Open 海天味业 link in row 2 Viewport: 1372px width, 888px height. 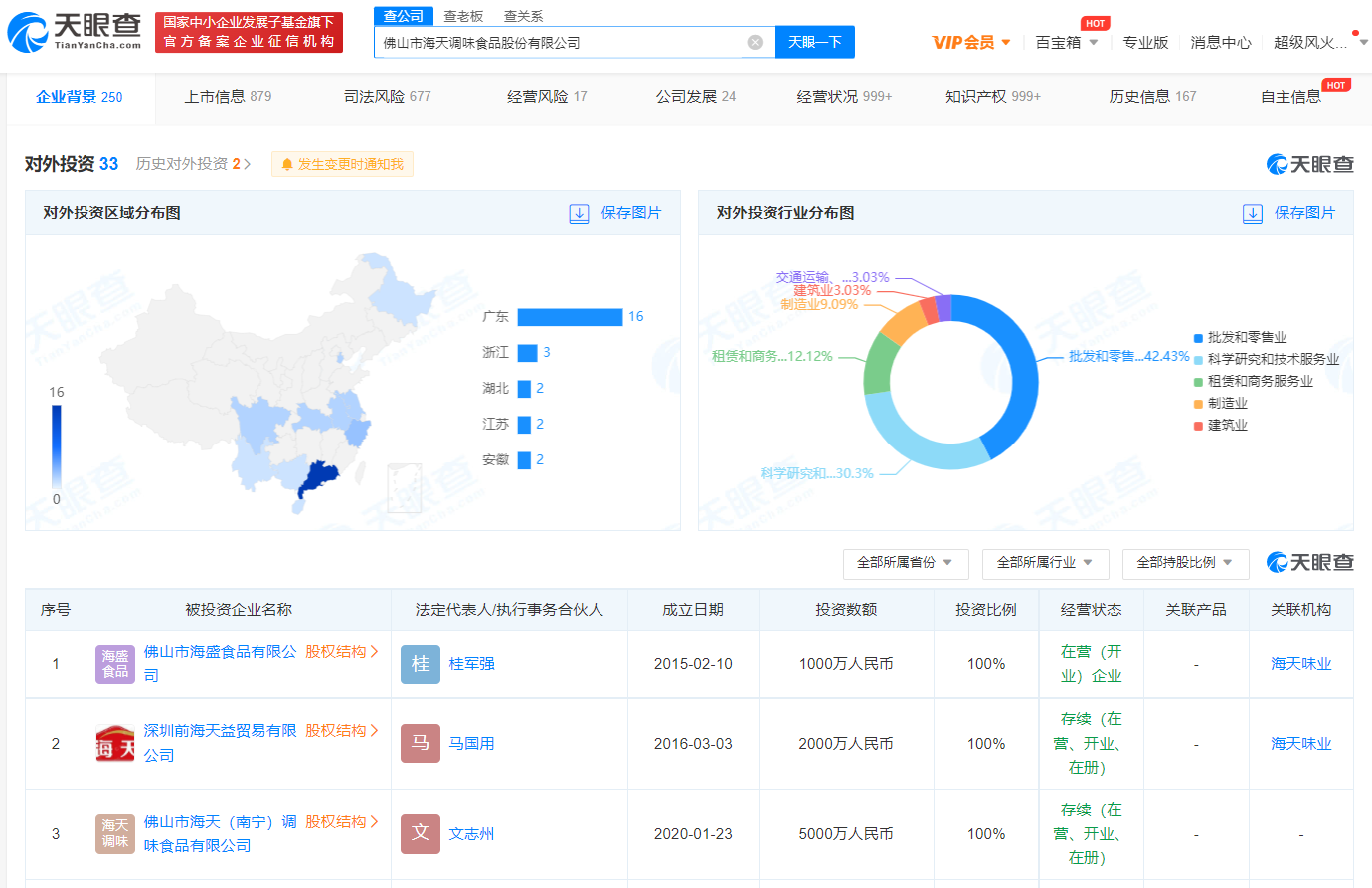(1300, 744)
